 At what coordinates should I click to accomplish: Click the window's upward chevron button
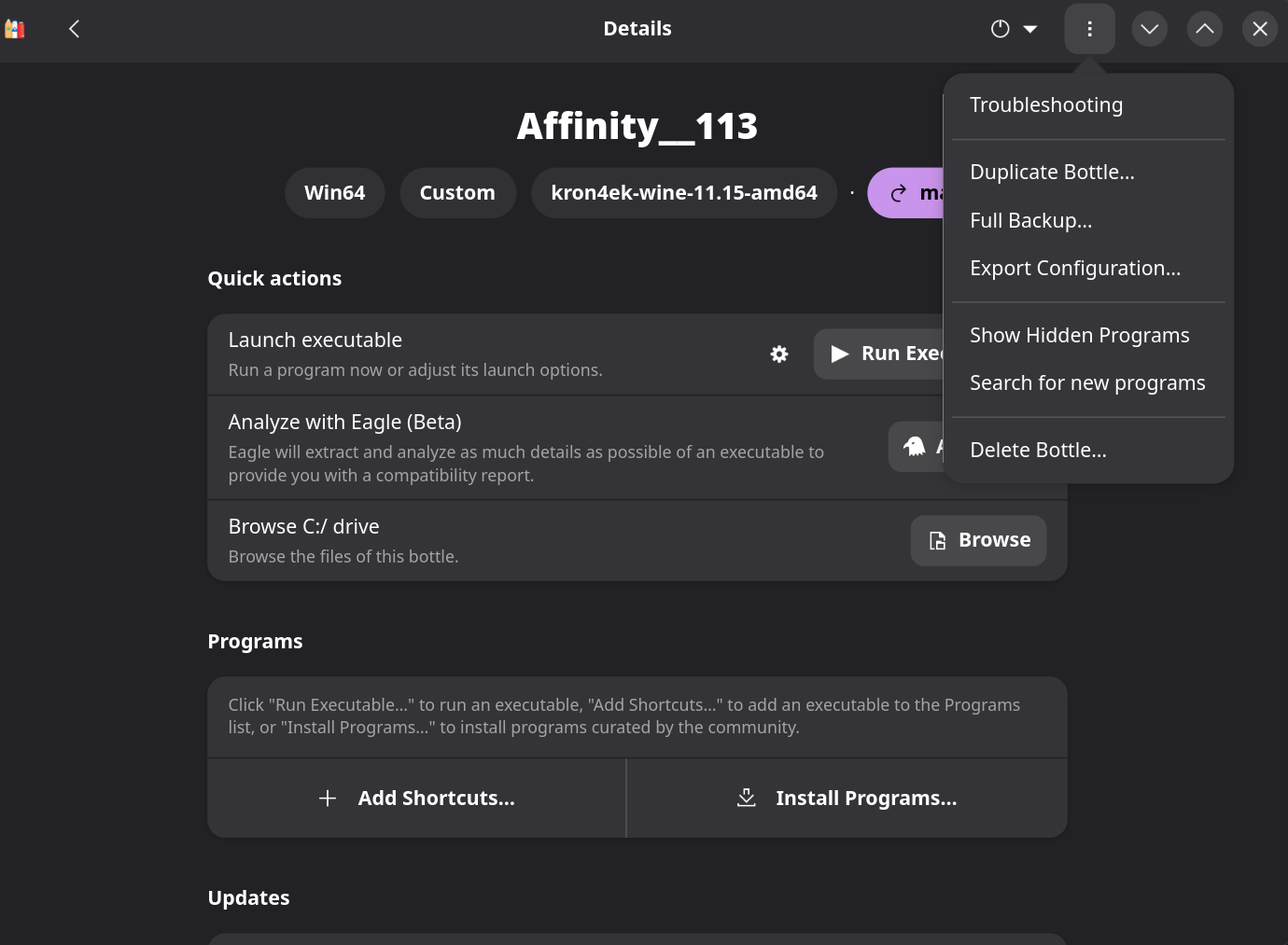(1205, 29)
